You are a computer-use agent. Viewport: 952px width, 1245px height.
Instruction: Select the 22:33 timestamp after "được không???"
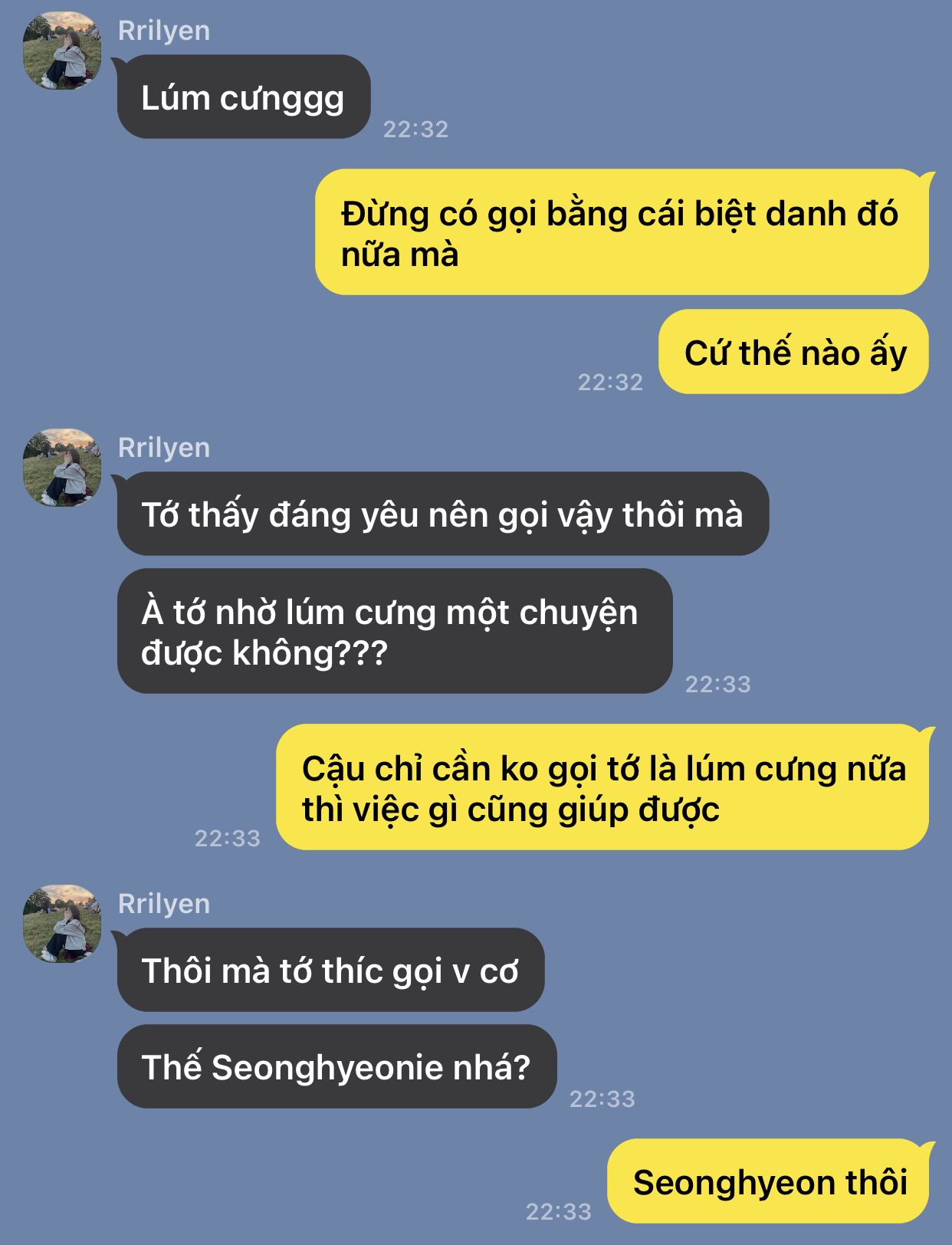click(718, 684)
